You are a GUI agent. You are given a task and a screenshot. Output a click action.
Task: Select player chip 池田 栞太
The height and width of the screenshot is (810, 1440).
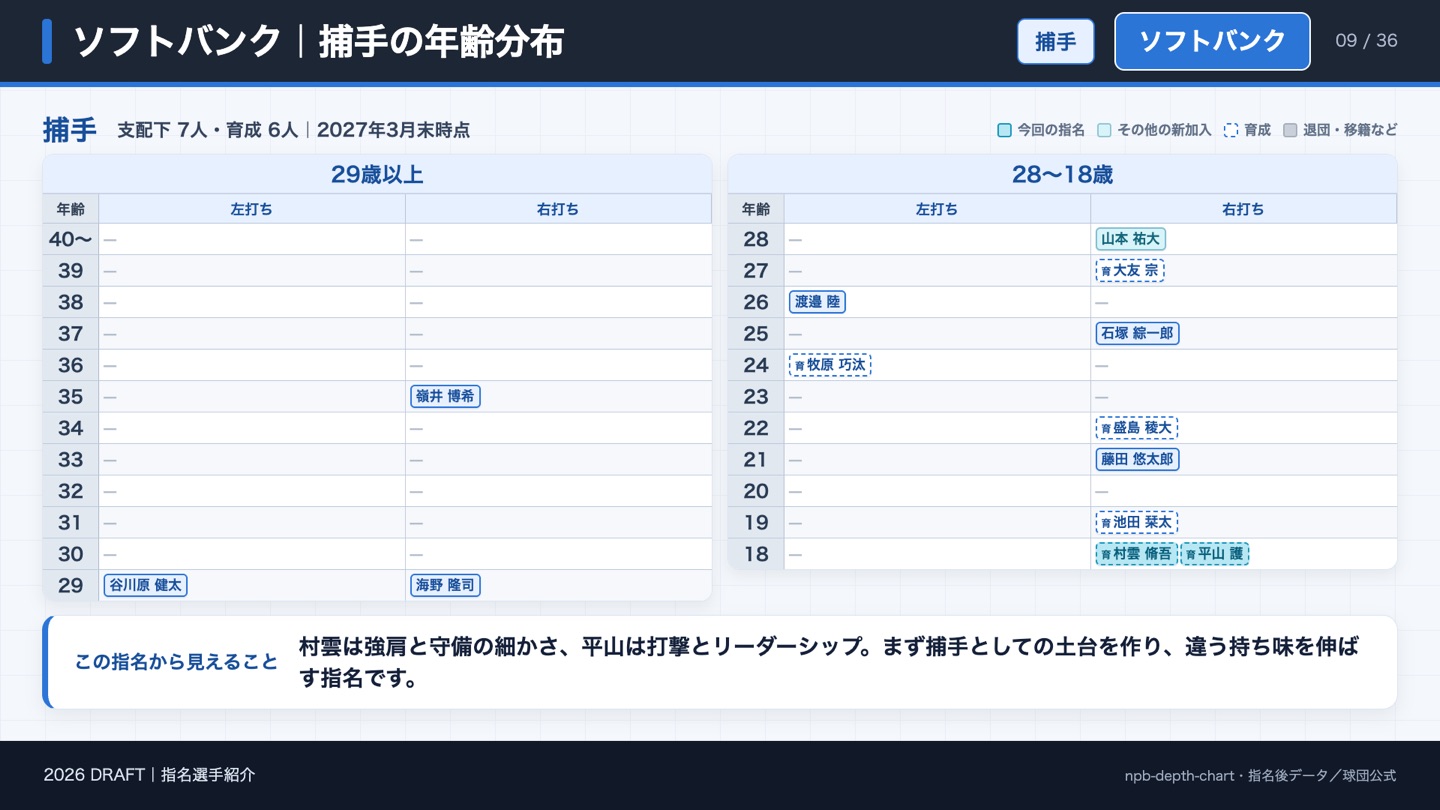[x=1137, y=522]
